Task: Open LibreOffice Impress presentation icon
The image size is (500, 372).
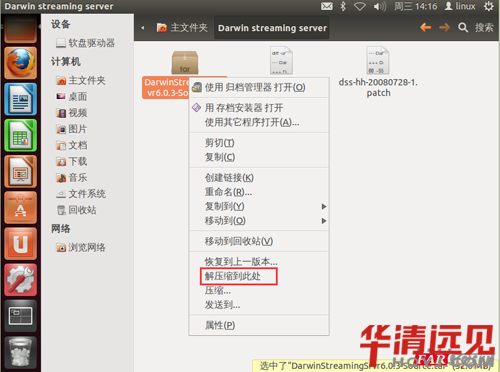Action: [x=21, y=171]
